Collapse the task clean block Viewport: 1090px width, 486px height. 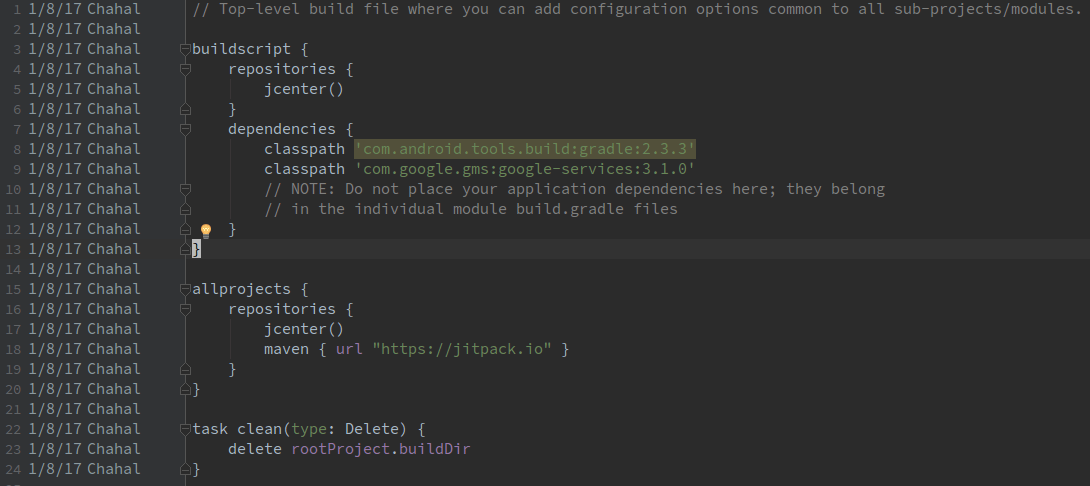pos(185,429)
